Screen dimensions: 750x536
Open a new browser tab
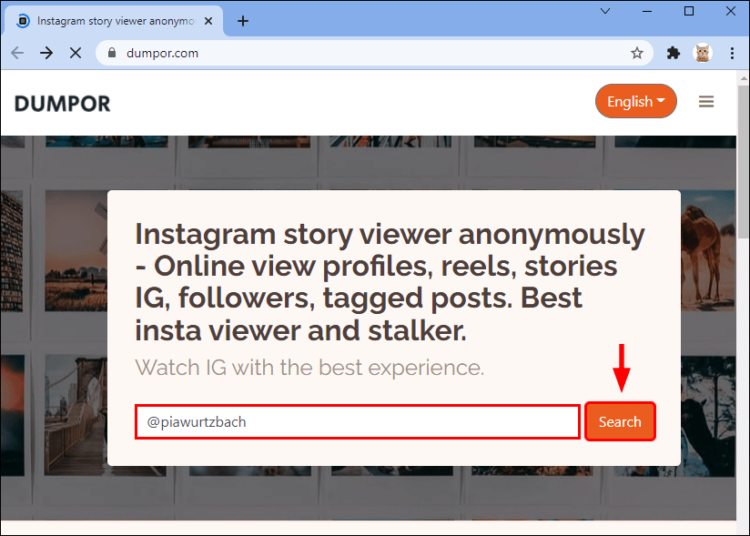point(243,21)
